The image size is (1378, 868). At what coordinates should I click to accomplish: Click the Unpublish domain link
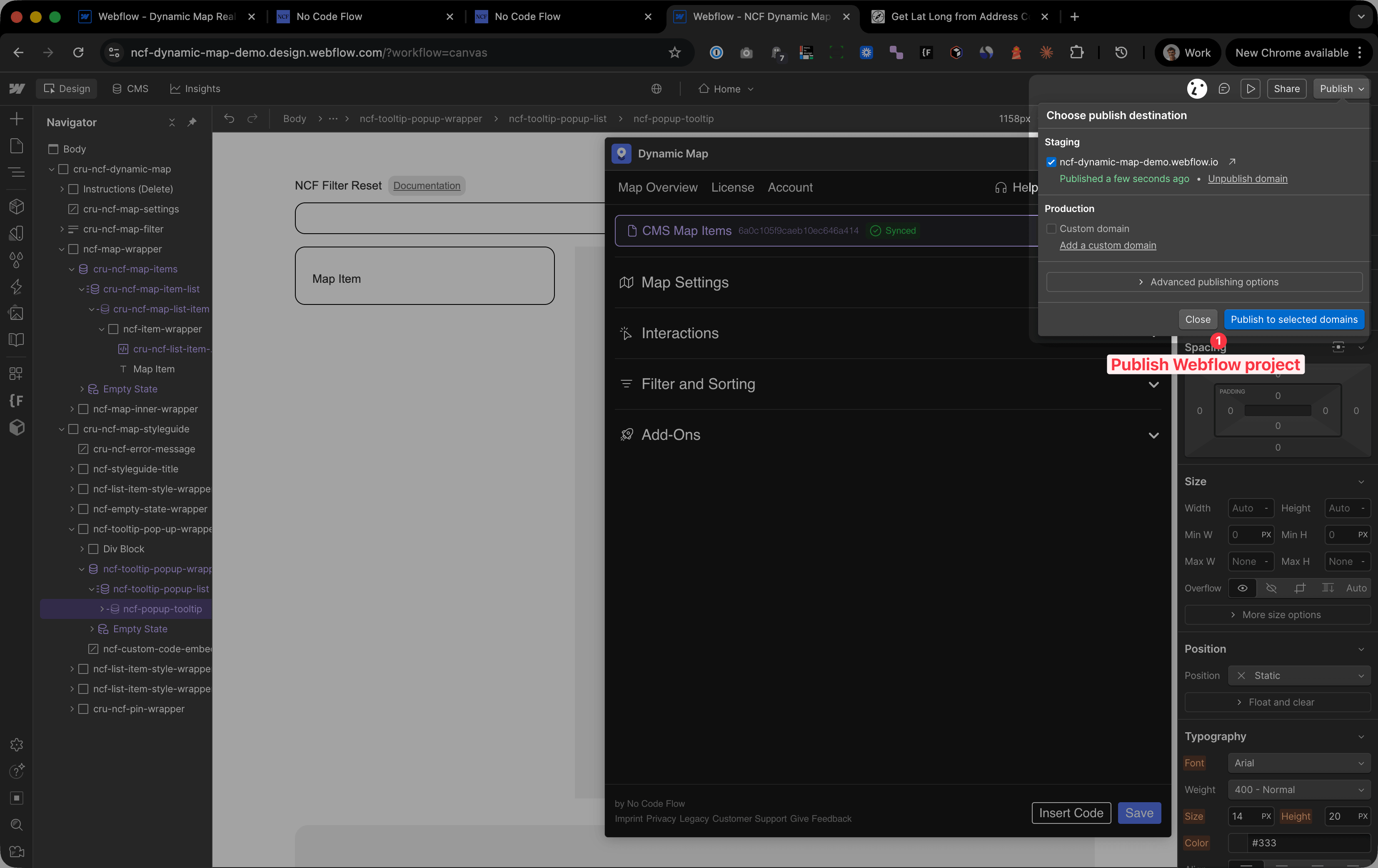pos(1248,179)
